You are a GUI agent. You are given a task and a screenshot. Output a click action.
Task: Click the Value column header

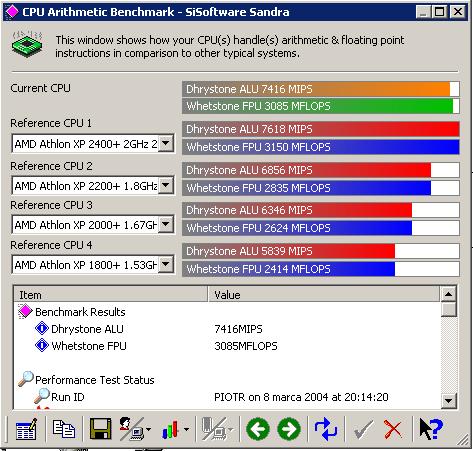(x=324, y=294)
